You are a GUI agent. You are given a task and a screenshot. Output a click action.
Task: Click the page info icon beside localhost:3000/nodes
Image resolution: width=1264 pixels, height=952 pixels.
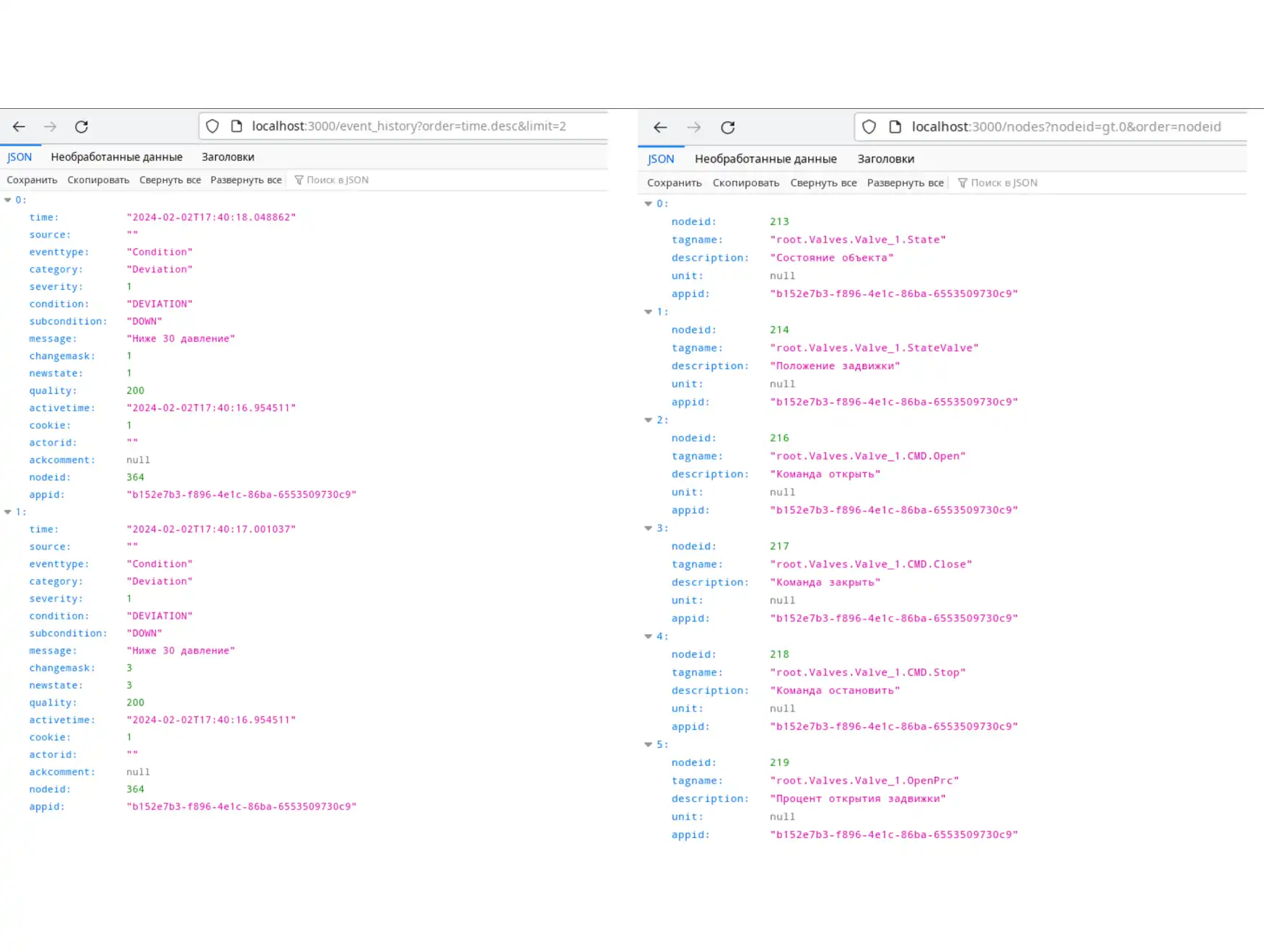pos(895,127)
